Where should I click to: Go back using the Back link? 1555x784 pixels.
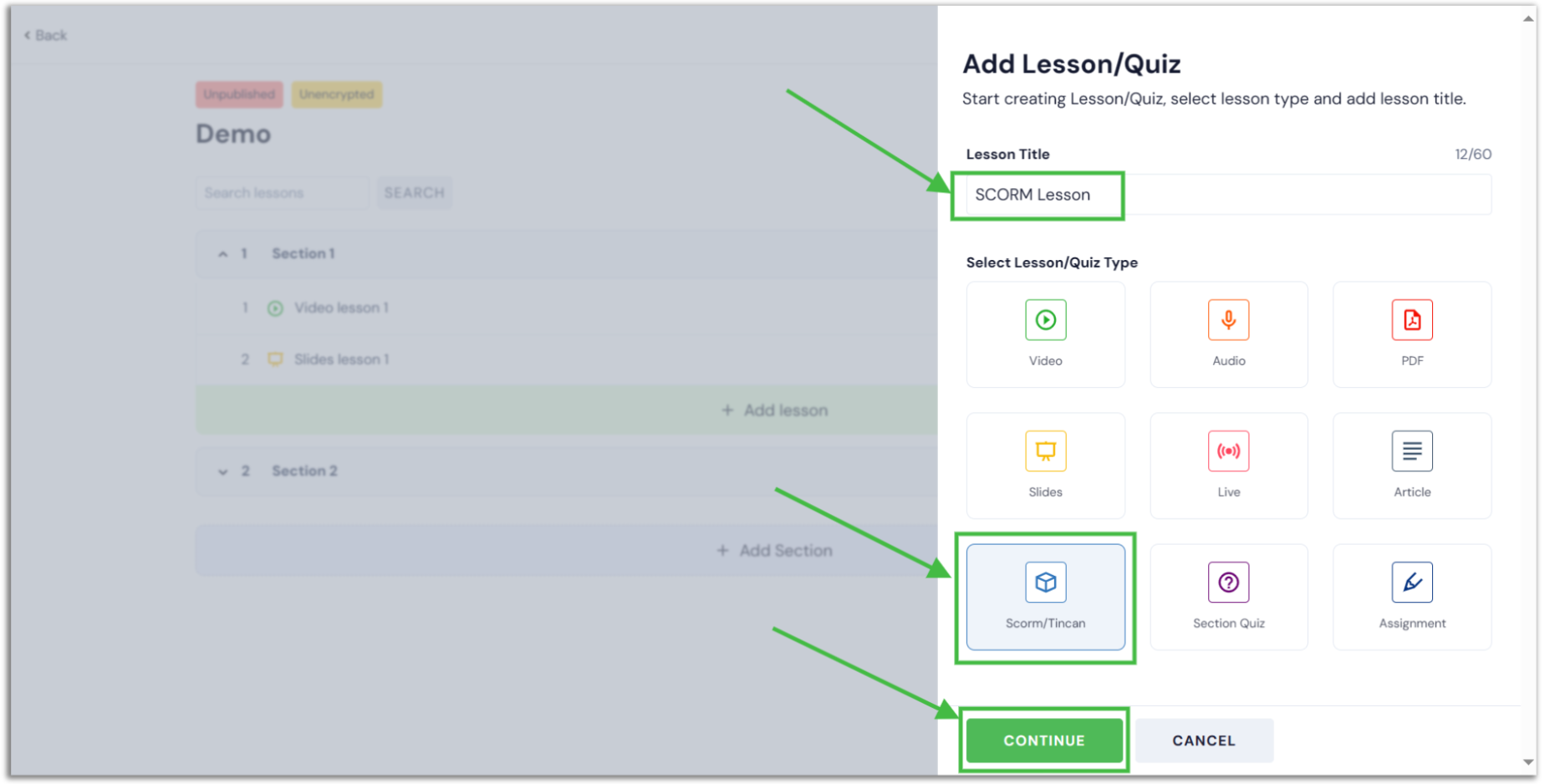pos(44,35)
